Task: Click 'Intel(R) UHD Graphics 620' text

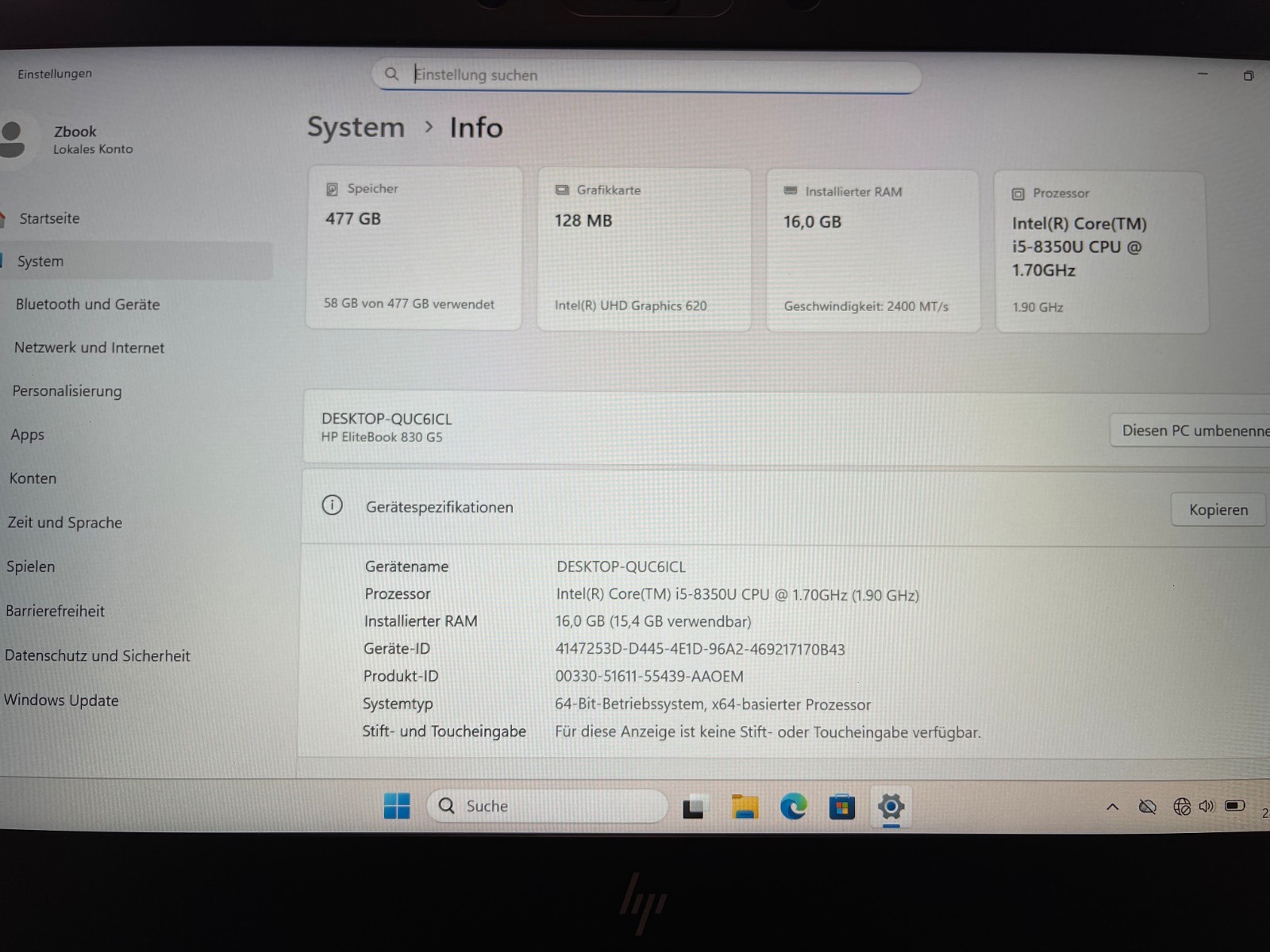Action: pos(630,305)
